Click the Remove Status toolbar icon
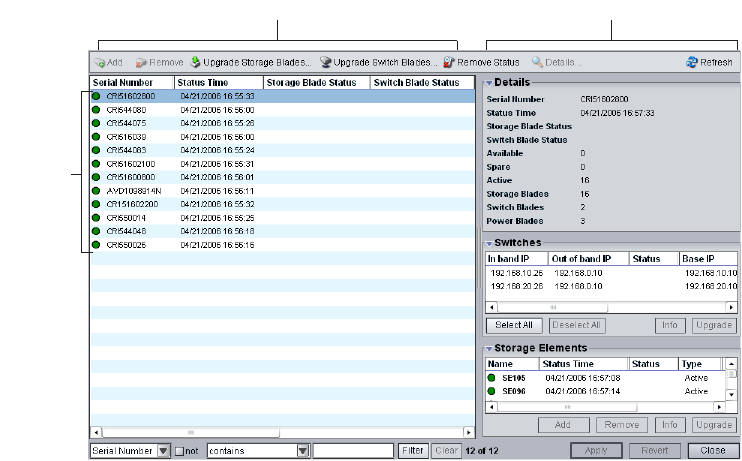This screenshot has height=461, width=742. click(450, 62)
